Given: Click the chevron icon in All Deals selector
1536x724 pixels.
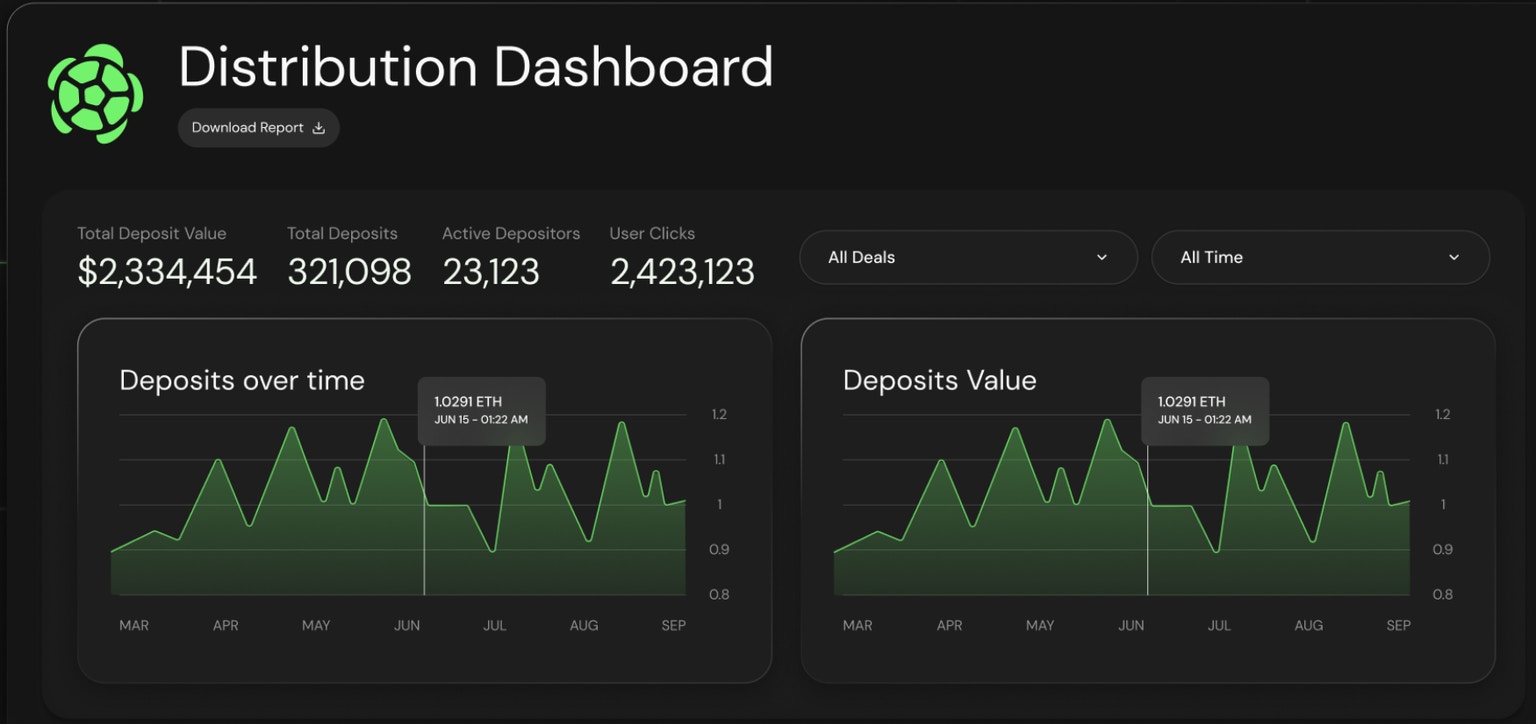Looking at the screenshot, I should click(x=1101, y=257).
